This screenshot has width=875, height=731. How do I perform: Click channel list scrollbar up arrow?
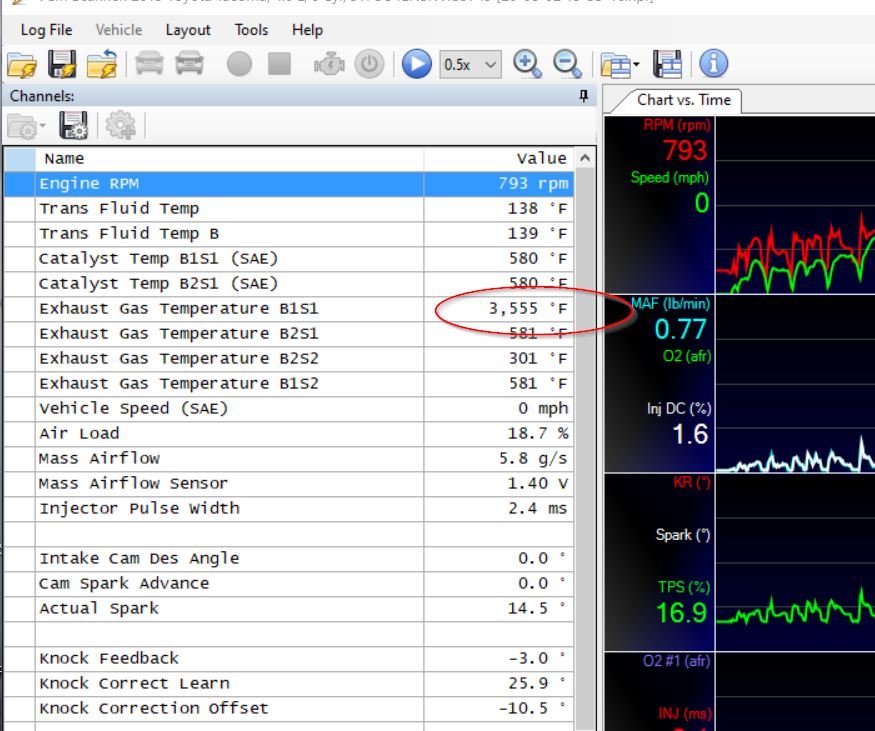tap(585, 158)
